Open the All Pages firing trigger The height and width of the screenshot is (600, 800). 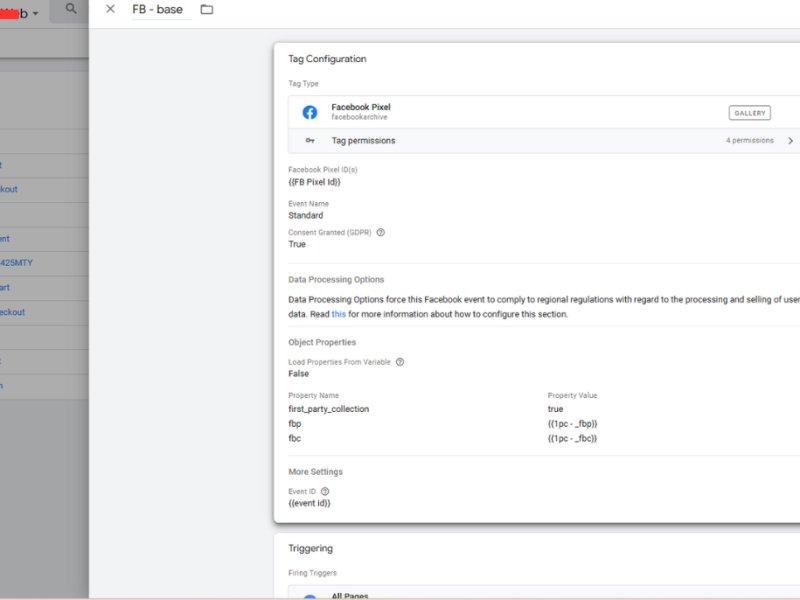click(544, 593)
